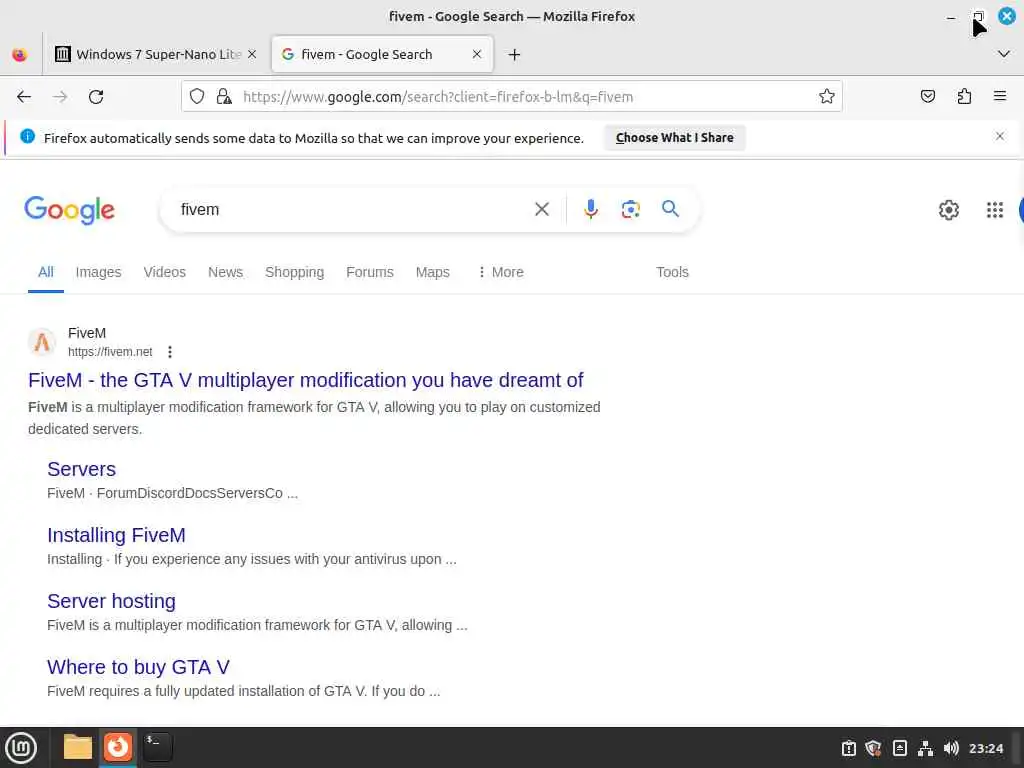Switch to Forums results tab

click(x=370, y=272)
